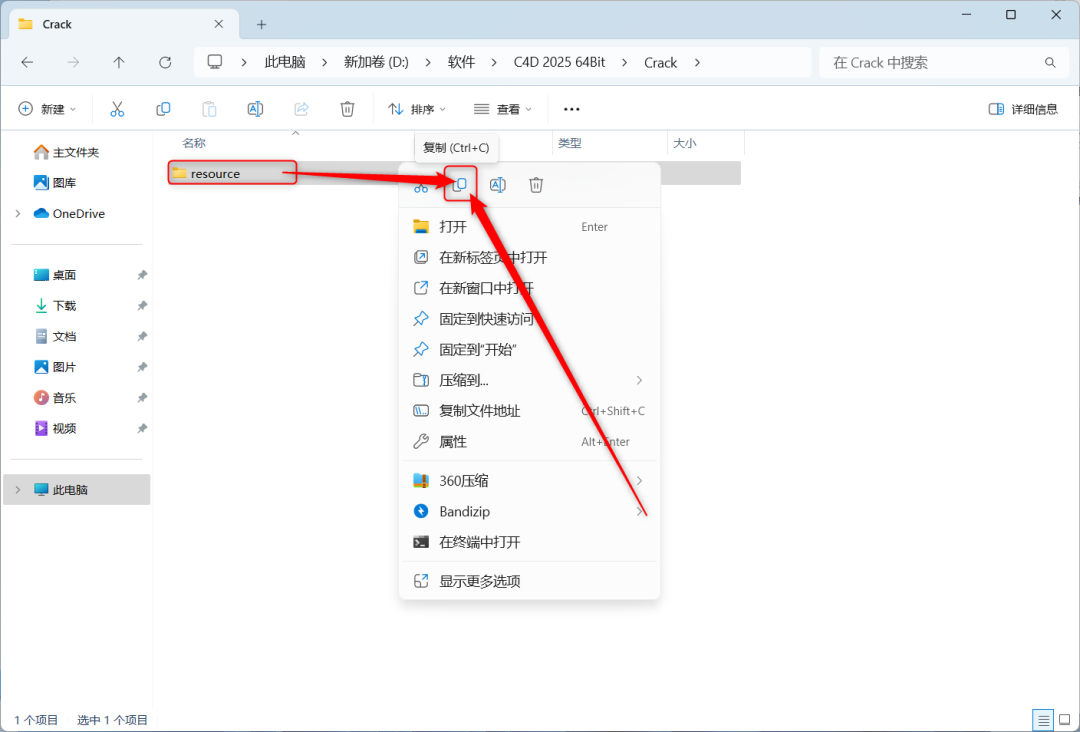1080x732 pixels.
Task: Select 复制文件地址 in context menu
Action: pos(529,411)
